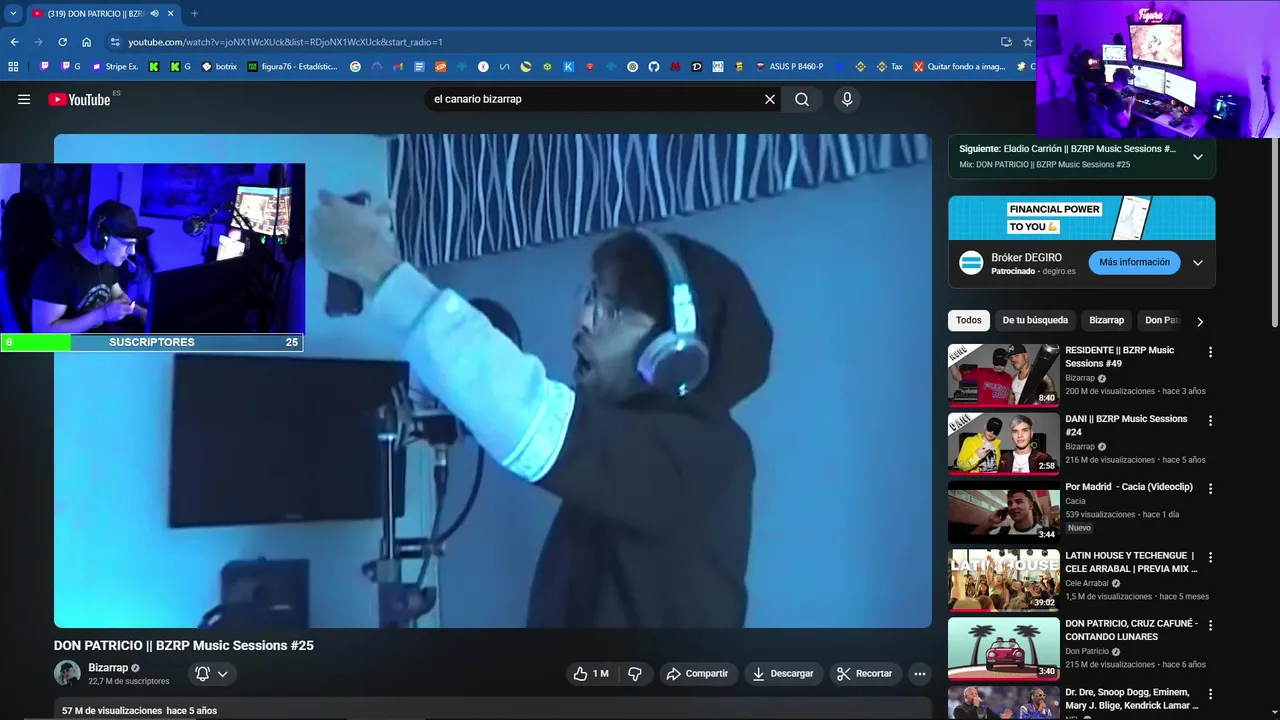Open the install app icon in address bar
This screenshot has height=720, width=1280.
1006,42
